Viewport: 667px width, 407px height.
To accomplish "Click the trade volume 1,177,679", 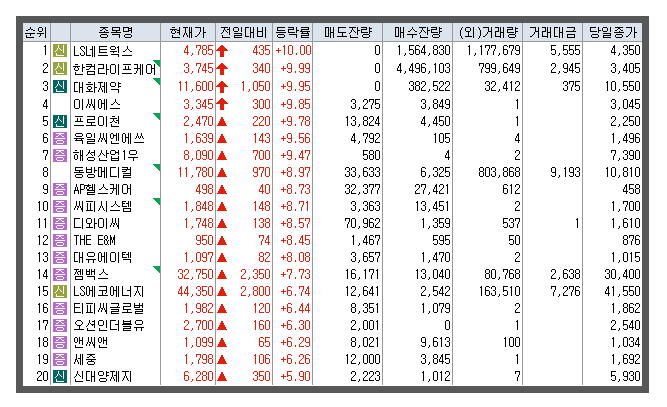I will 493,51.
